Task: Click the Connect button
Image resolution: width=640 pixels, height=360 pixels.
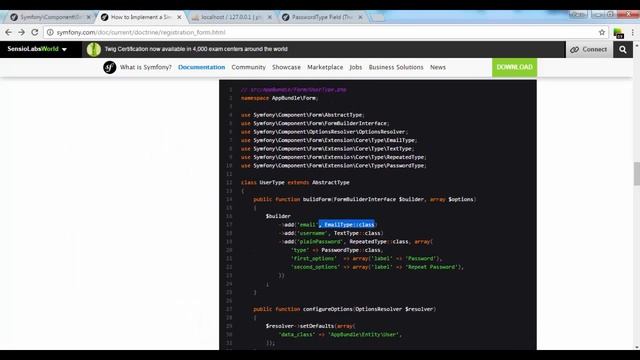Action: [x=589, y=49]
